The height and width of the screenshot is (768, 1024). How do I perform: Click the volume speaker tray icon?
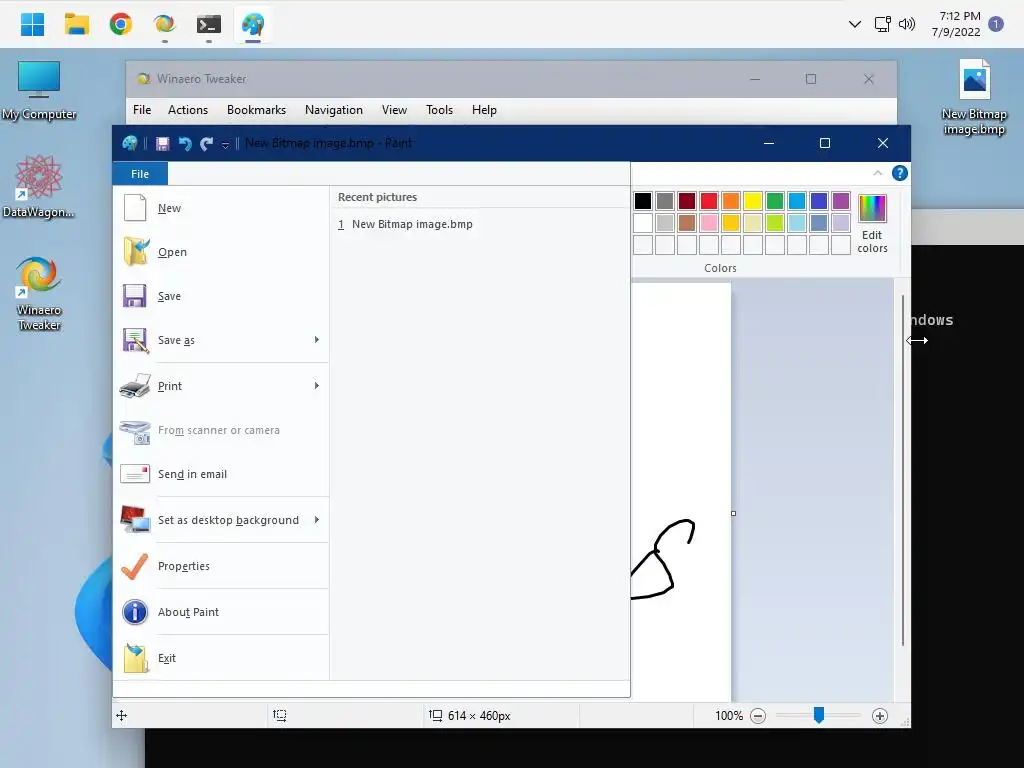point(906,24)
